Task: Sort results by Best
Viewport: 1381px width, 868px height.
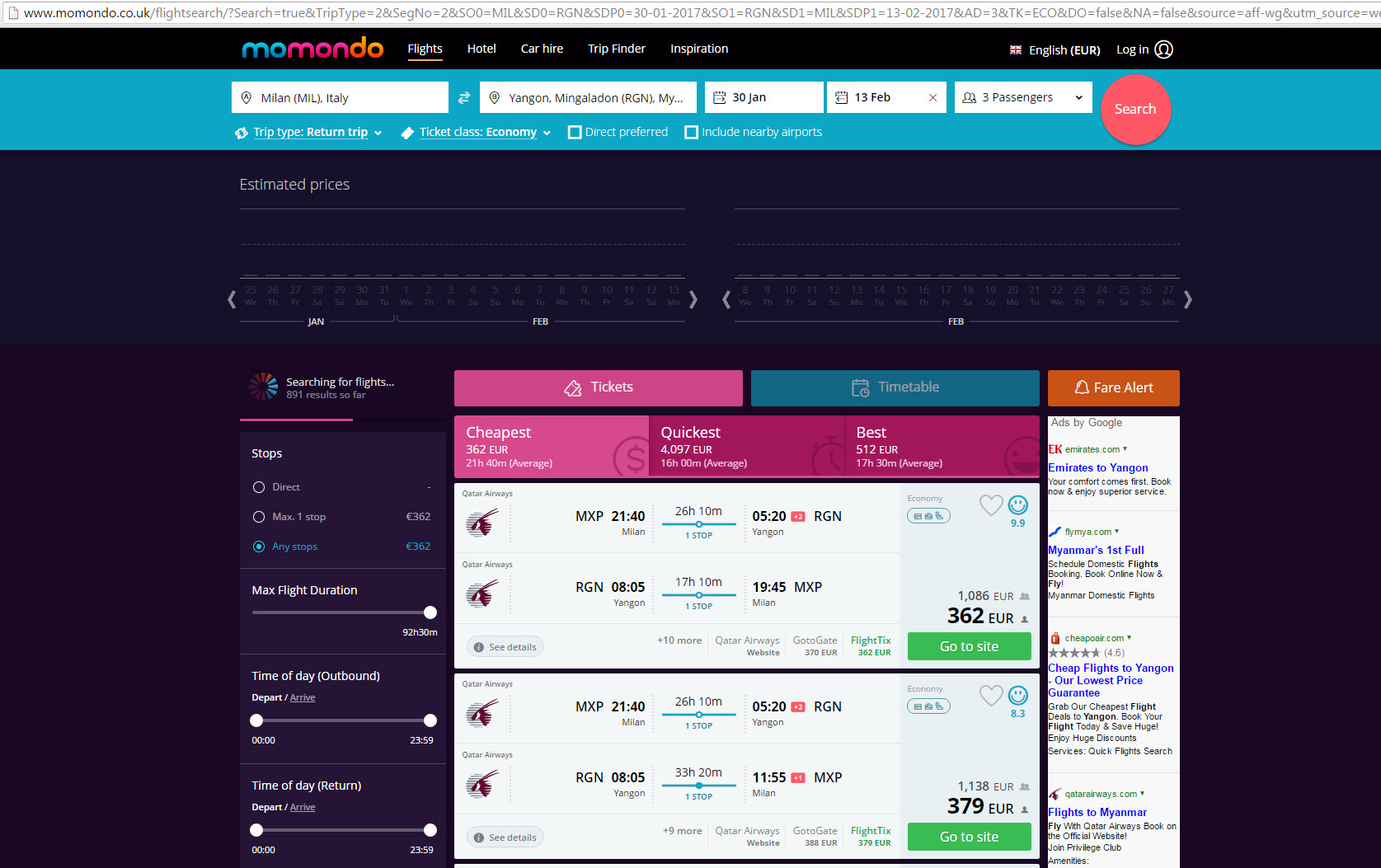Action: (942, 446)
